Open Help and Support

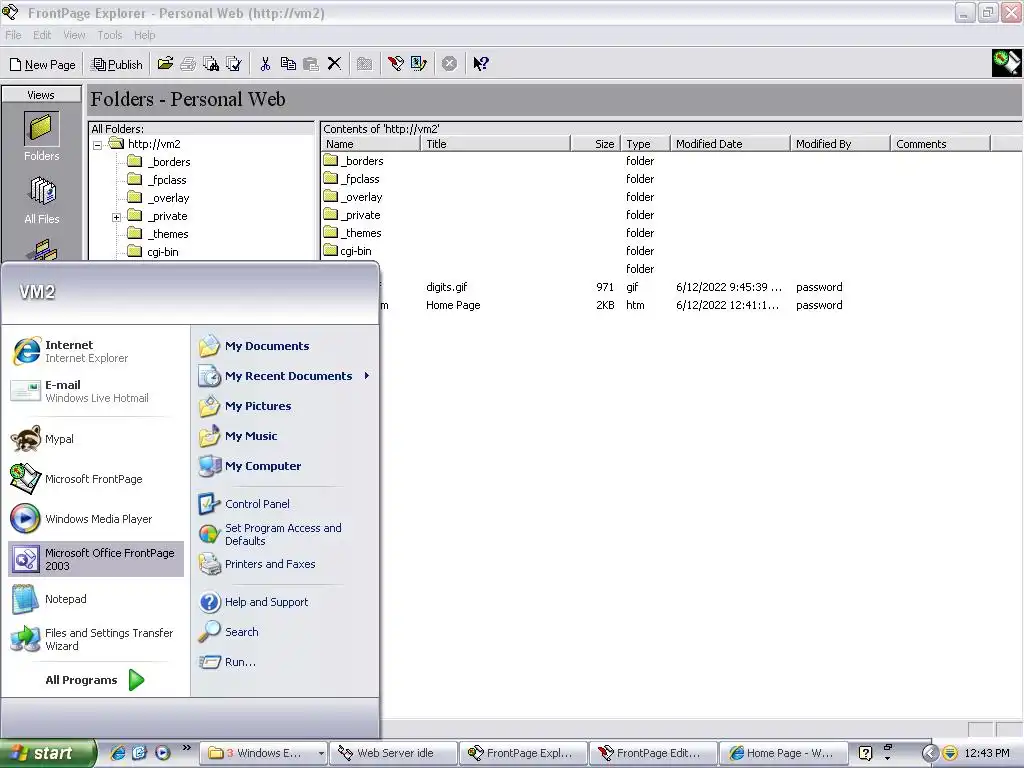(285, 602)
